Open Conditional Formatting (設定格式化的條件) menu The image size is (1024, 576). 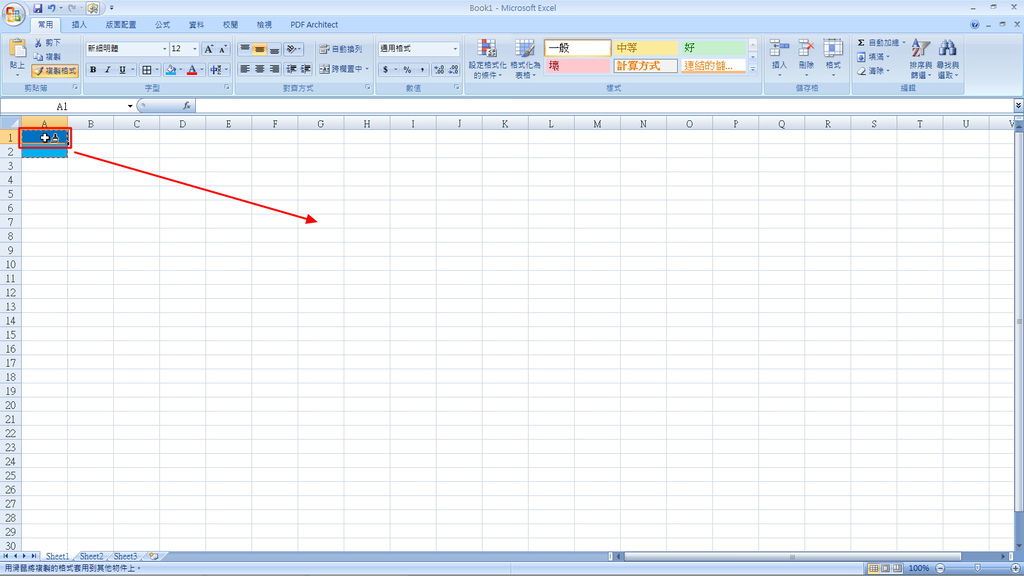pos(487,59)
